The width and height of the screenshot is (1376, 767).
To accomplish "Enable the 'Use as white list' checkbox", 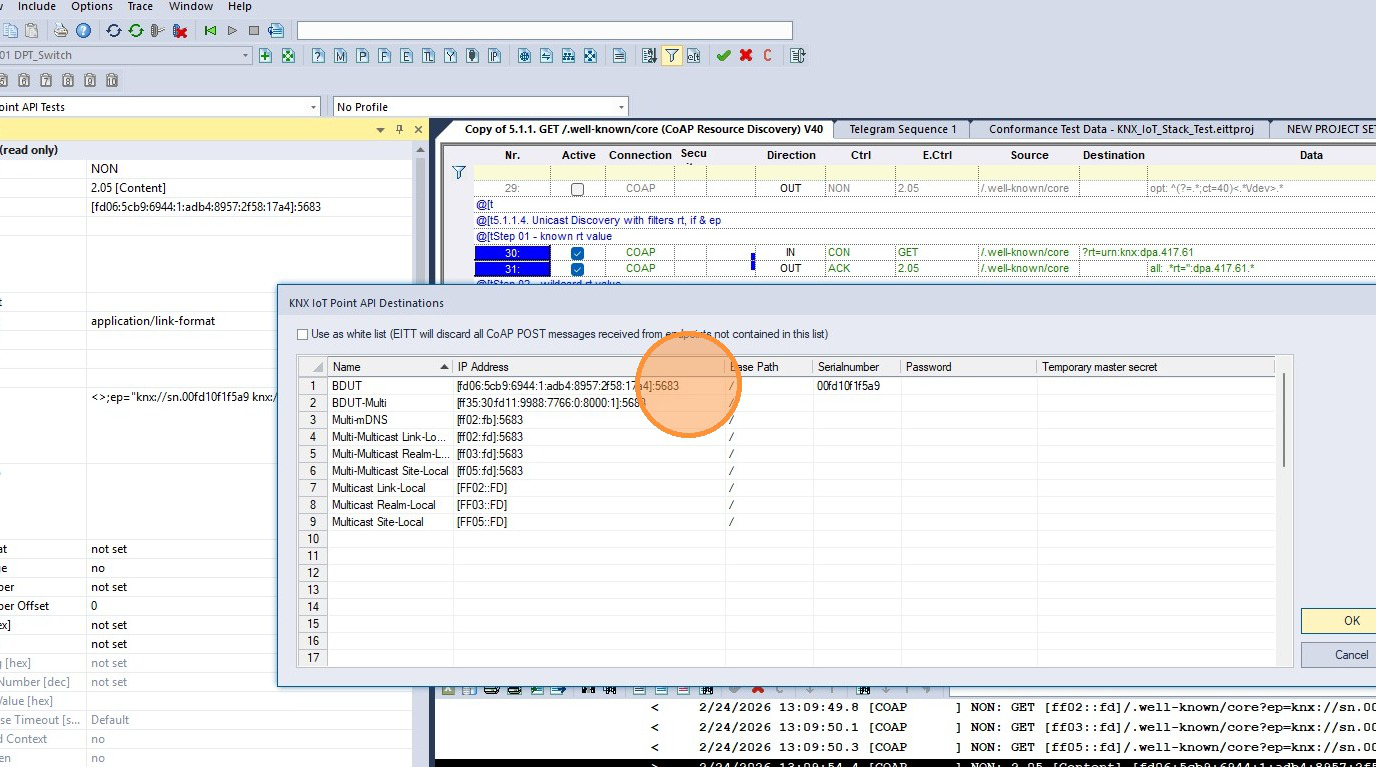I will [303, 334].
